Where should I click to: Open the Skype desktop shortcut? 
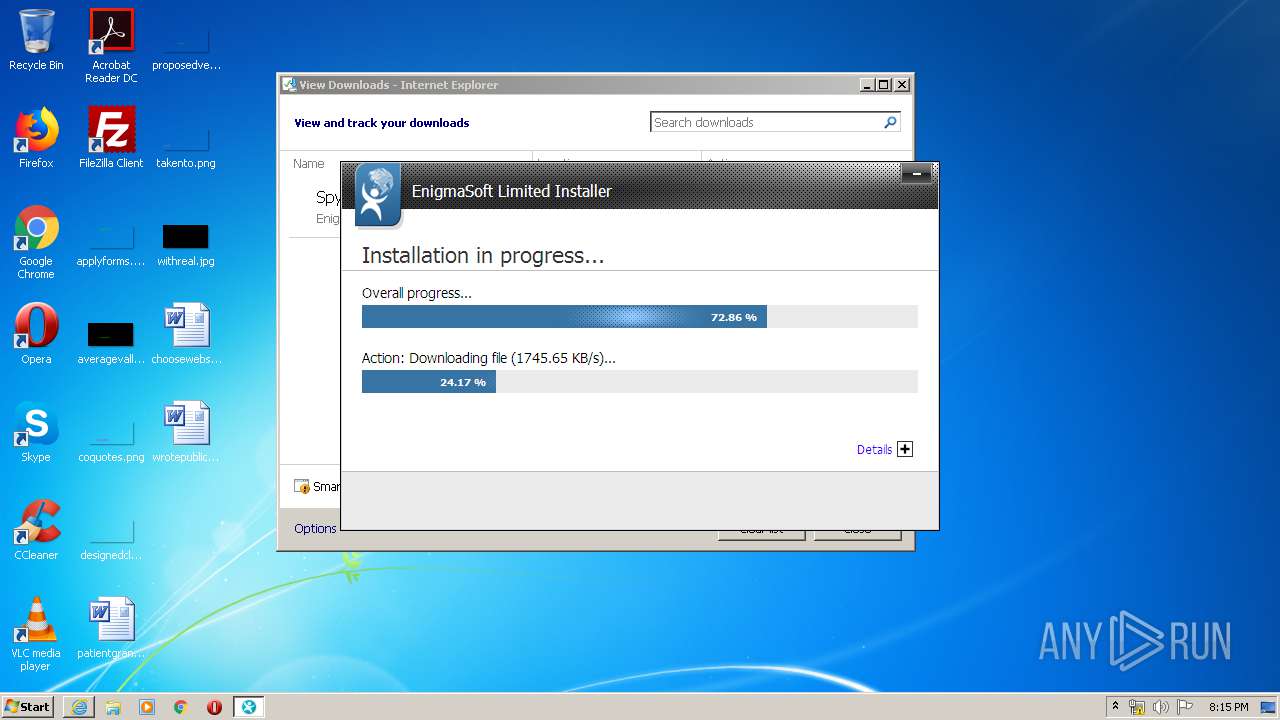[36, 432]
